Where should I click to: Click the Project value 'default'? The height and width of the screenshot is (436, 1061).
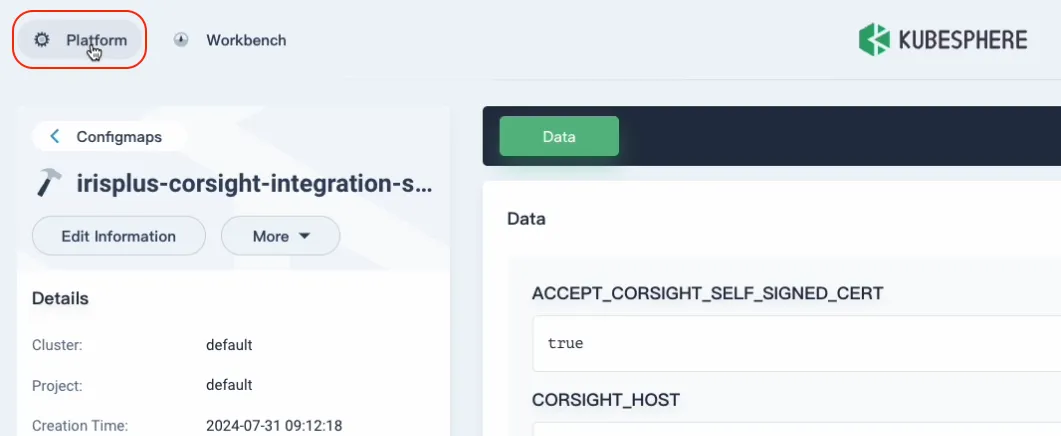click(229, 385)
